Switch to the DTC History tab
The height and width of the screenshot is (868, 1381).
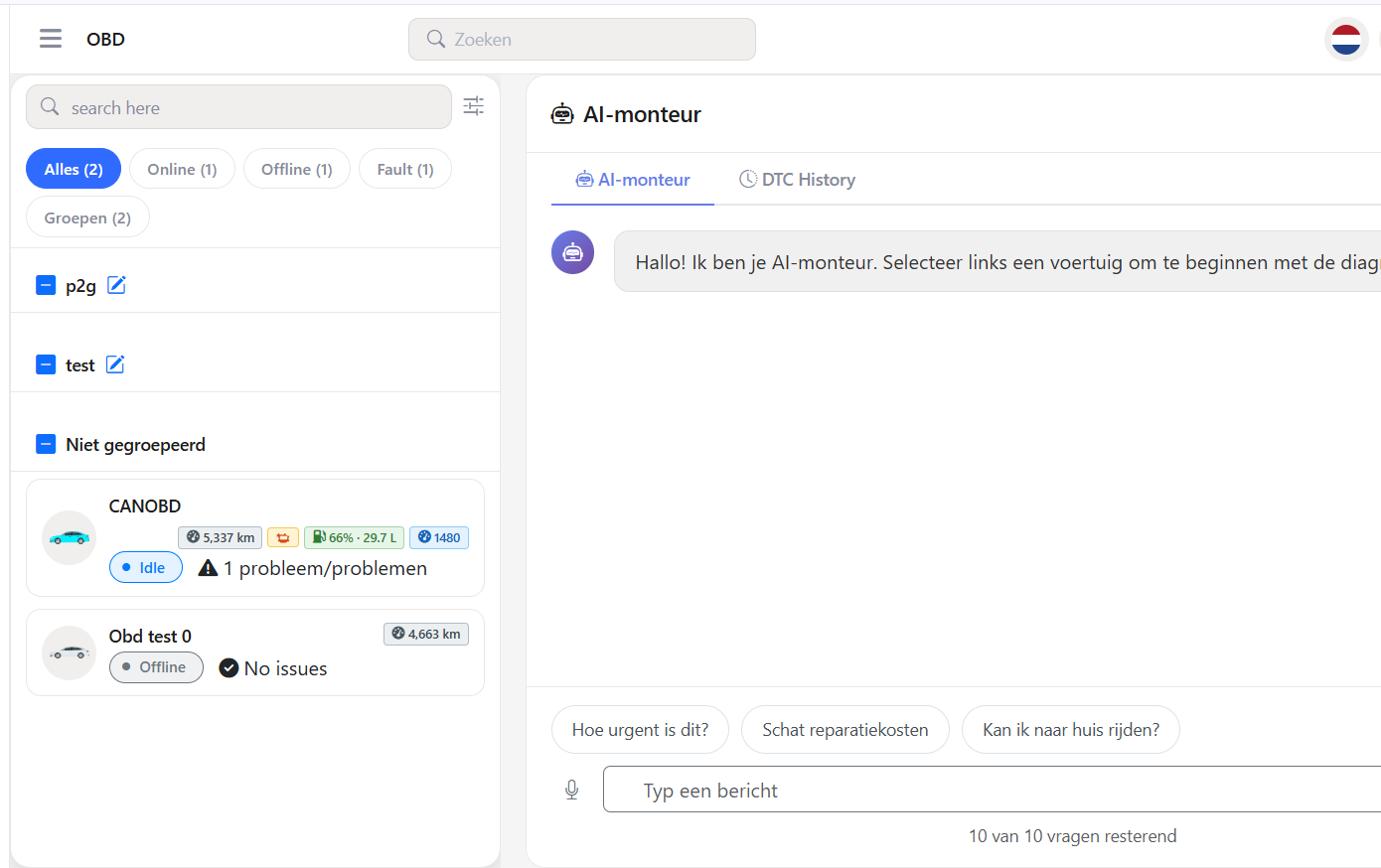coord(797,180)
